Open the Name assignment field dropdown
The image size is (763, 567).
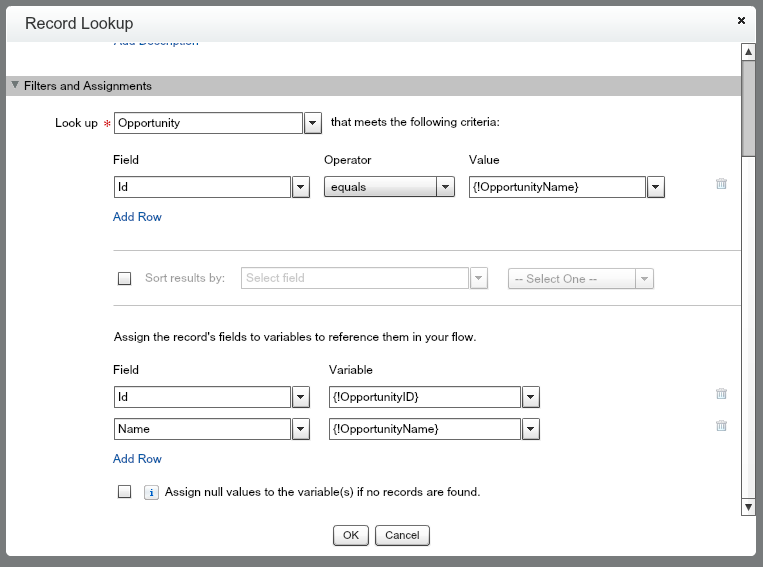coord(300,429)
